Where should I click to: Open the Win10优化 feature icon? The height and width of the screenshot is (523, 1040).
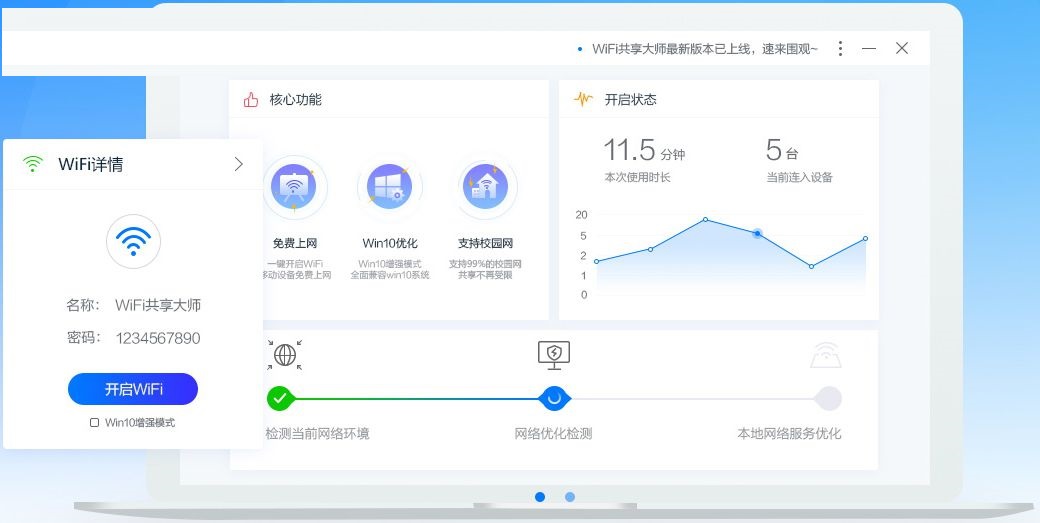tap(389, 186)
